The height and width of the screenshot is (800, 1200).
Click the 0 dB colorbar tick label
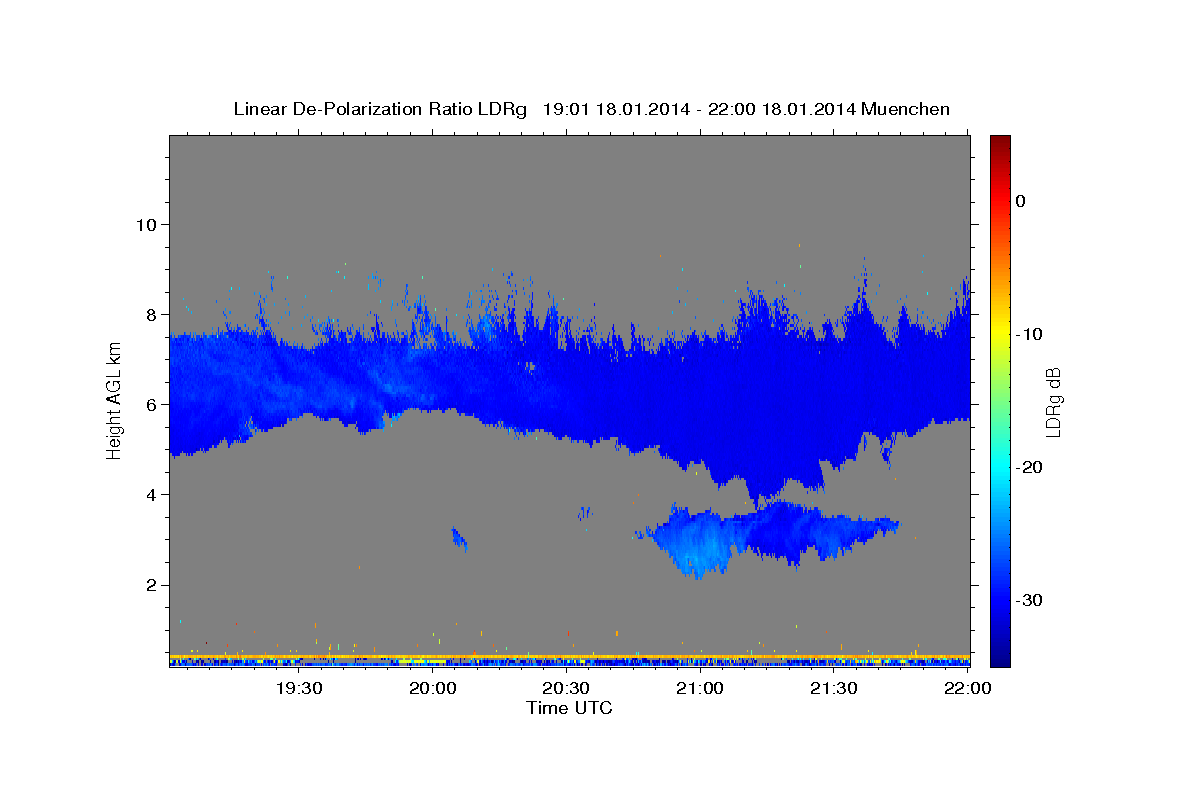point(1021,201)
